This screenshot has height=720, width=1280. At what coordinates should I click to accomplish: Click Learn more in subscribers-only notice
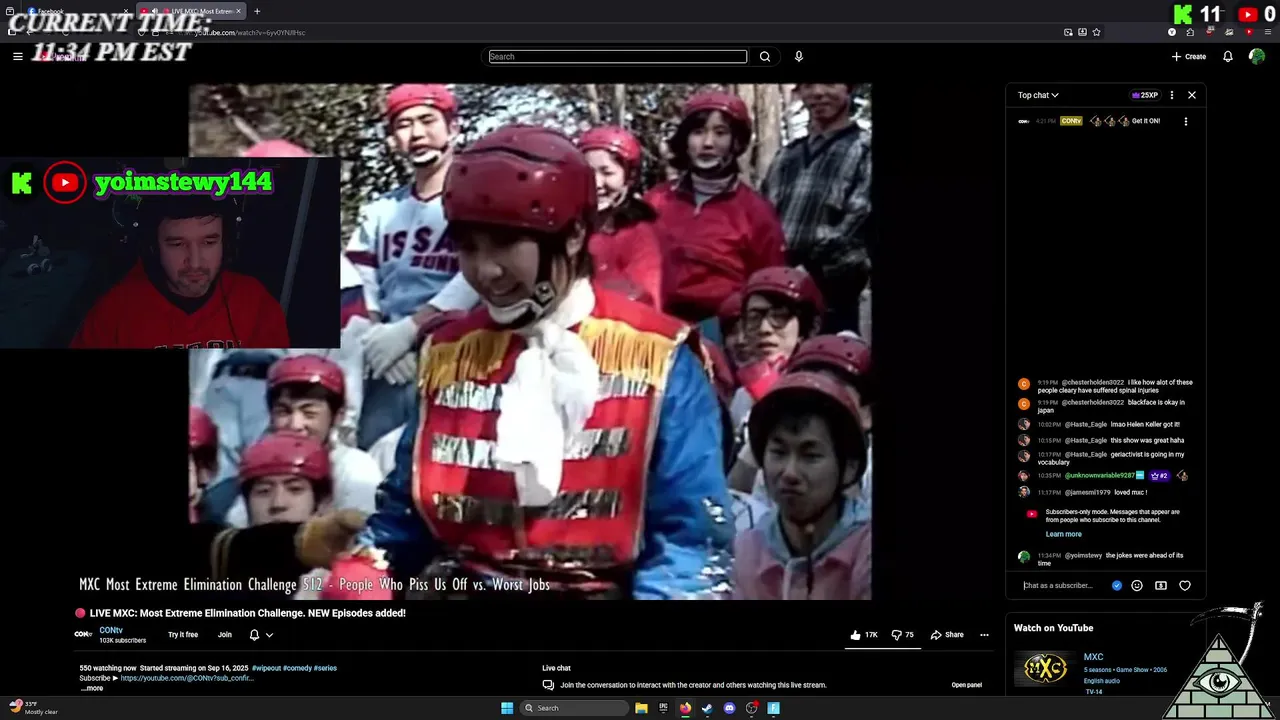coord(1063,534)
